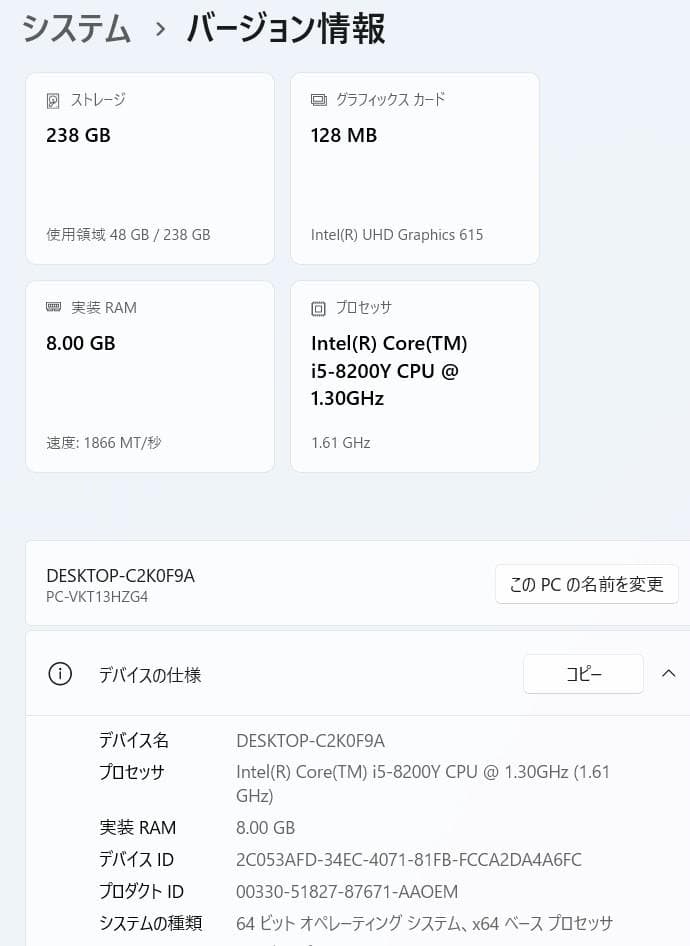Screen dimensions: 690x946
Task: Click the この PC の名前を変更 button
Action: 586,584
